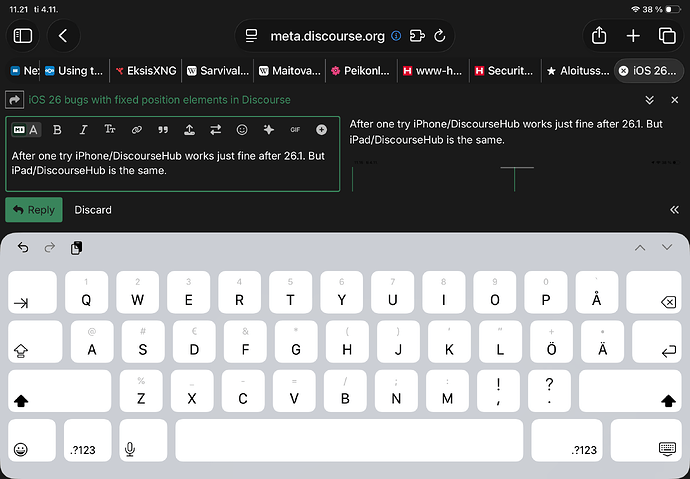
Task: Discard the draft reply
Action: click(x=93, y=210)
